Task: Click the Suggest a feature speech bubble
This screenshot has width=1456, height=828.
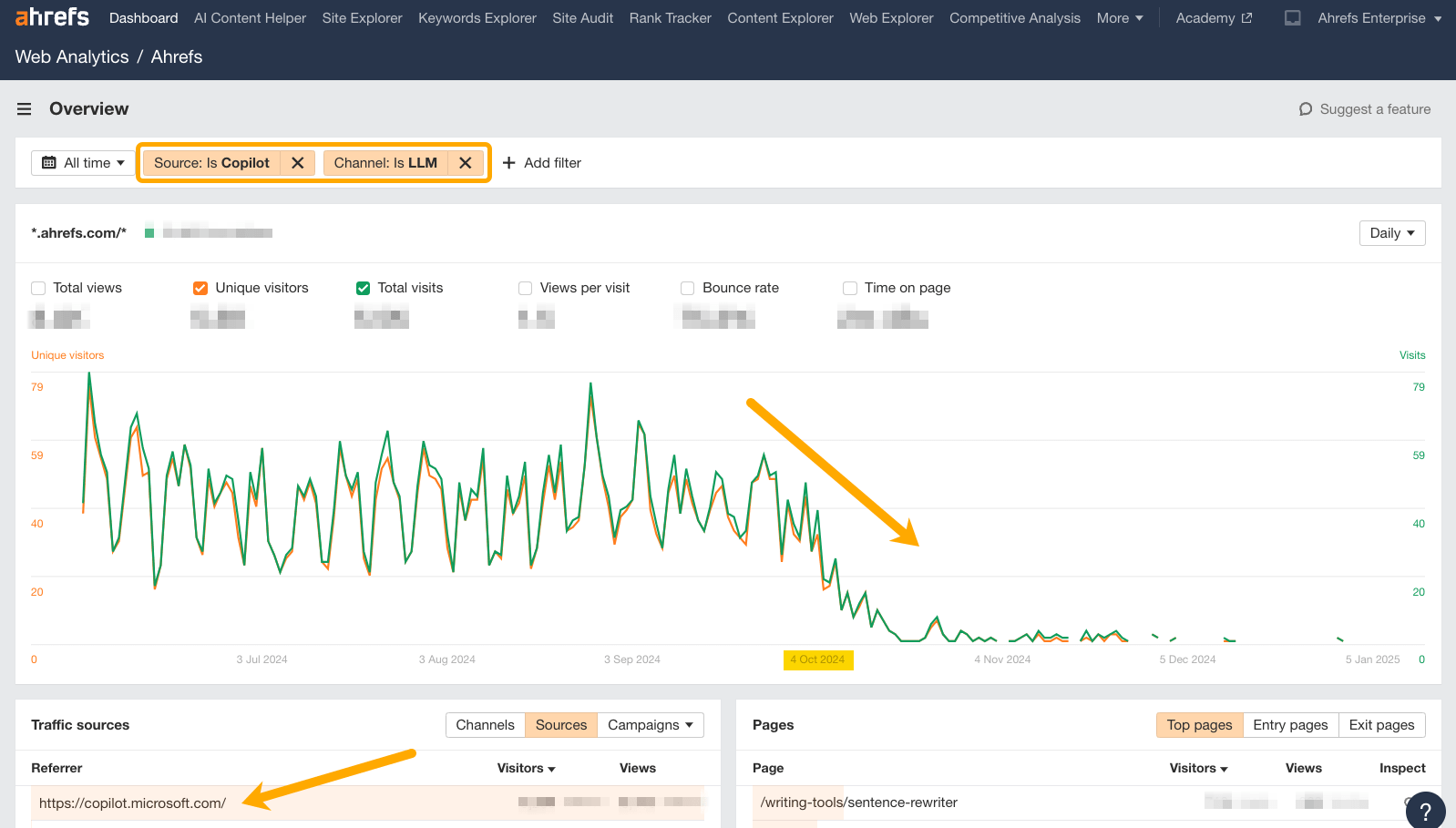Action: click(1306, 109)
